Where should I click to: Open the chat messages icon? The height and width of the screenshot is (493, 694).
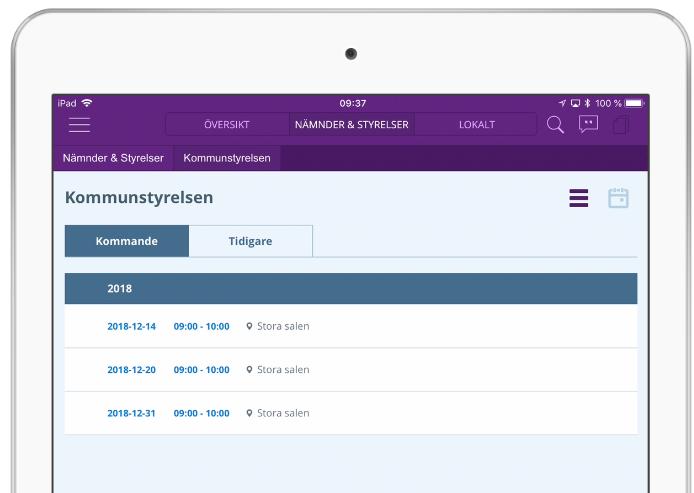588,124
